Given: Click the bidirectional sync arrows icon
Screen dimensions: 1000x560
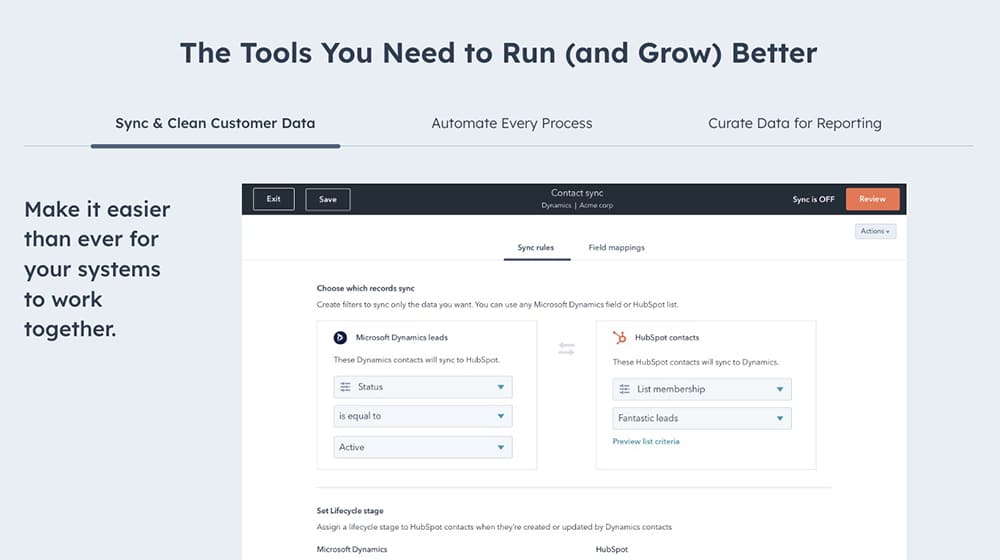Looking at the screenshot, I should coord(566,349).
